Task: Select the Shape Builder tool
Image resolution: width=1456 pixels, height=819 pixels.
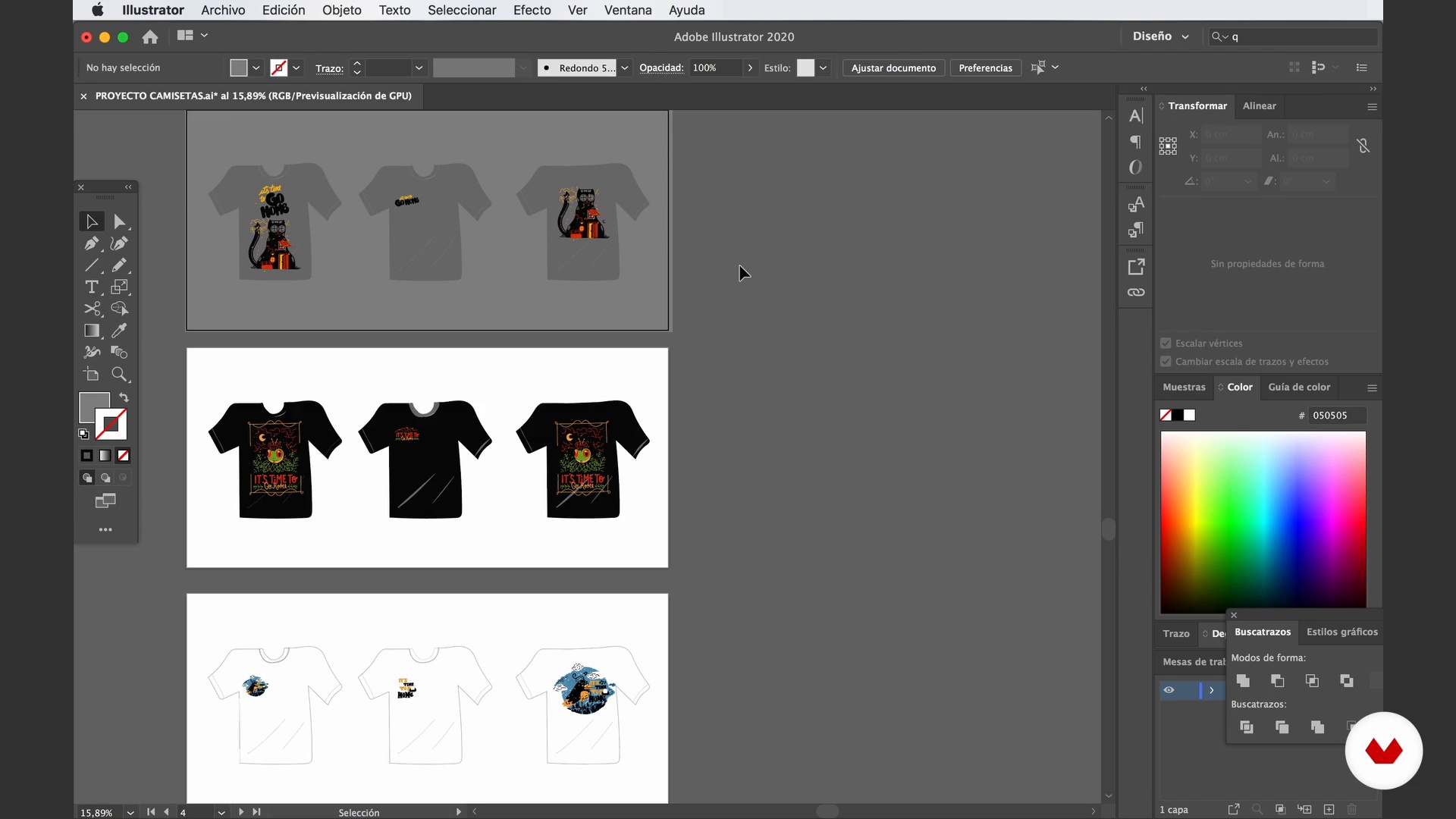Action: tap(120, 309)
